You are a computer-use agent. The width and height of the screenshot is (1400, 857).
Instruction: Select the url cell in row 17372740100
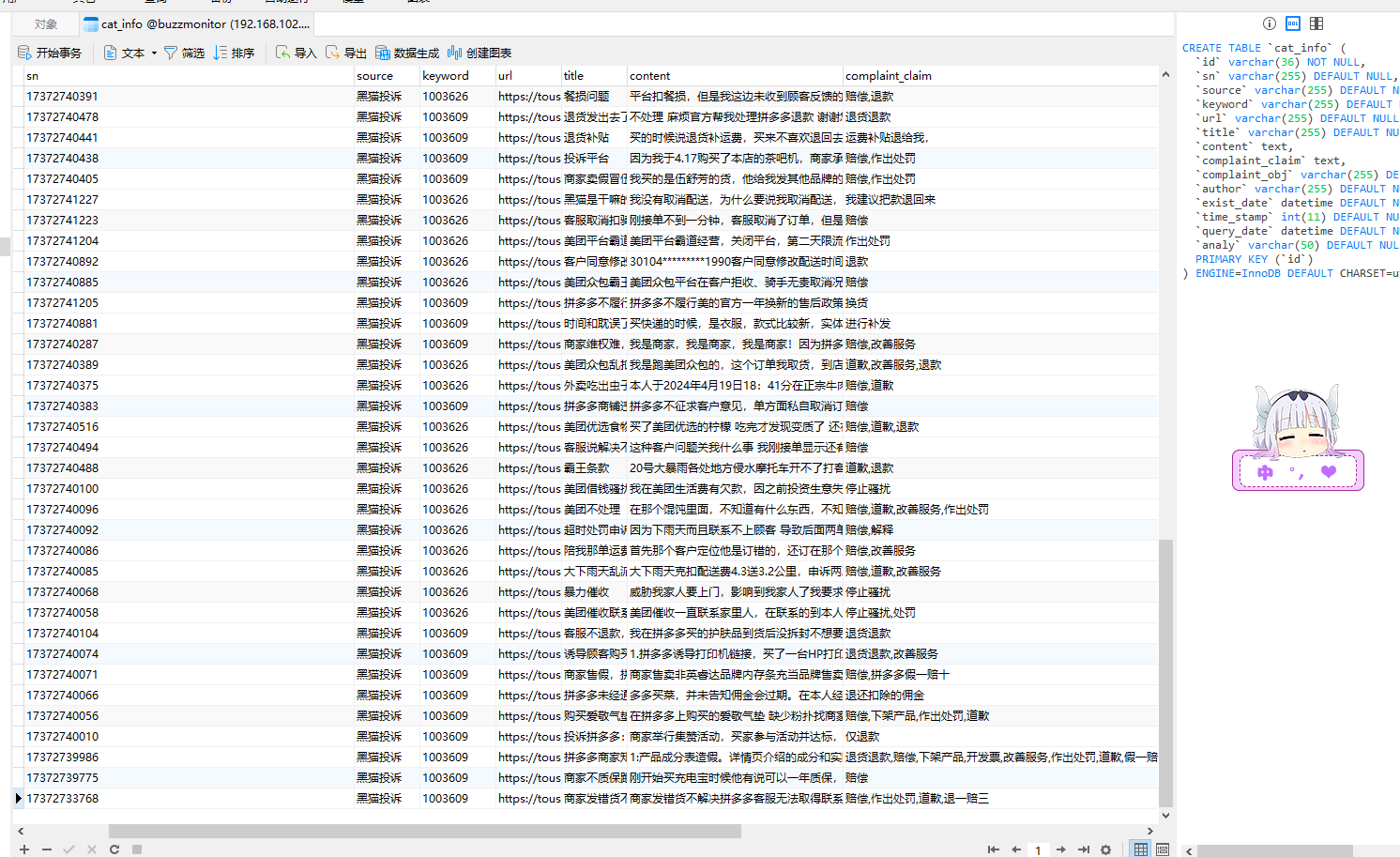pyautogui.click(x=528, y=489)
